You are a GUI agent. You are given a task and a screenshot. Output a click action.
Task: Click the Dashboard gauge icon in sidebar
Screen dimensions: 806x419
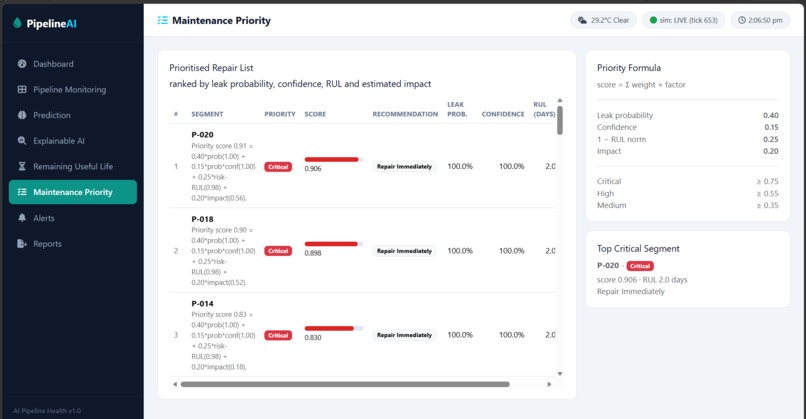coord(22,64)
